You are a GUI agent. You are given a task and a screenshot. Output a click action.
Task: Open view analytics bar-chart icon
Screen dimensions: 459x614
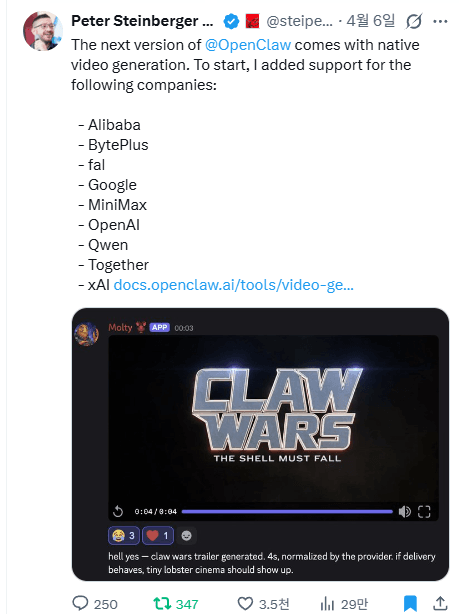pyautogui.click(x=327, y=603)
